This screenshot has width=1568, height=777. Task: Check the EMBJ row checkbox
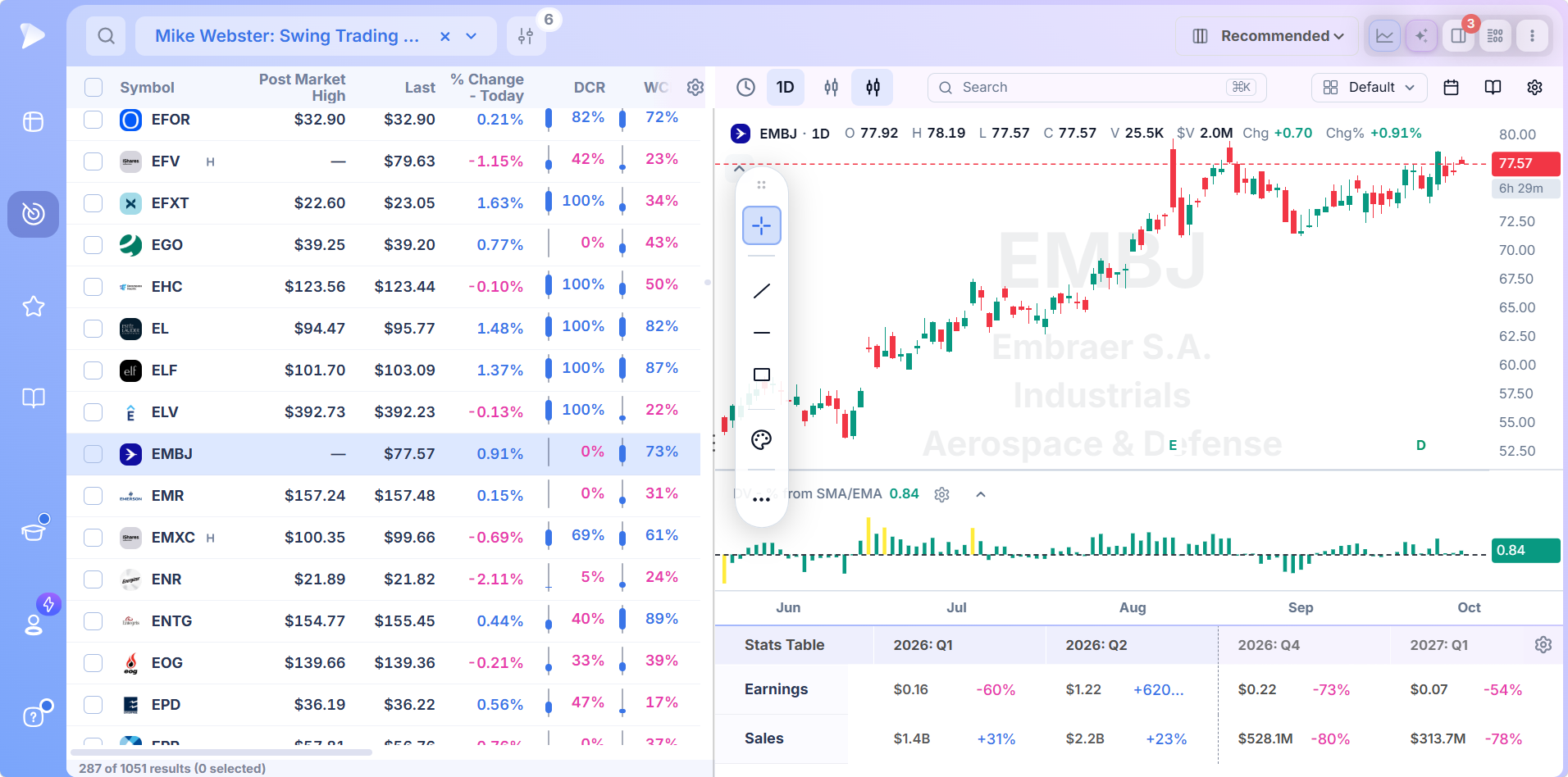click(x=93, y=454)
